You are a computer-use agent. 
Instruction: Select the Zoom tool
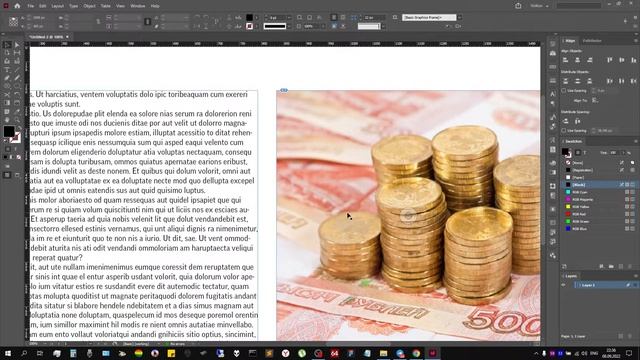click(17, 120)
